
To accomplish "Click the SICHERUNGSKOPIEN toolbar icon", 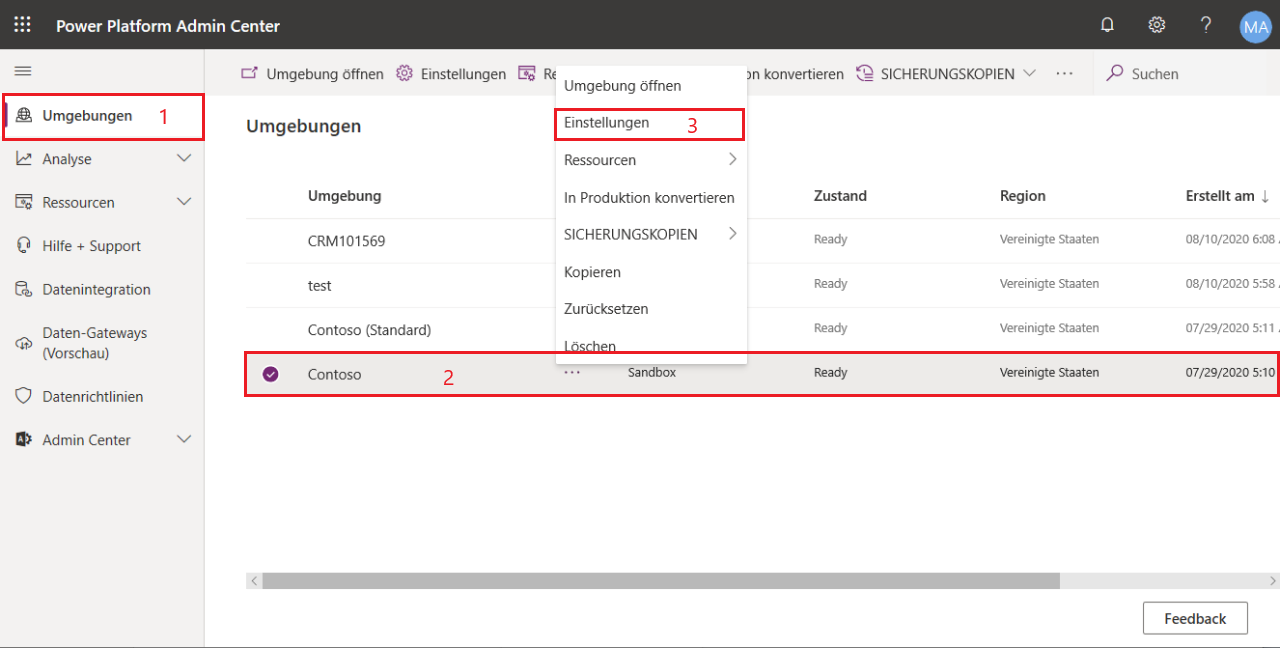I will pos(864,74).
